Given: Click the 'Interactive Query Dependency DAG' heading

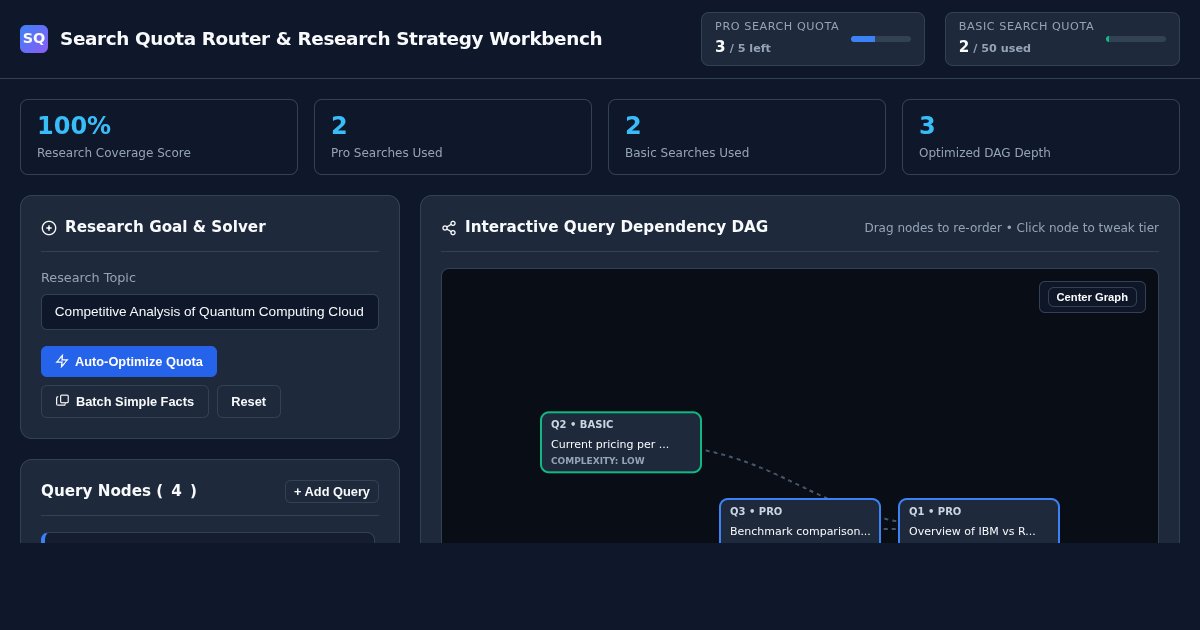Looking at the screenshot, I should click(616, 227).
